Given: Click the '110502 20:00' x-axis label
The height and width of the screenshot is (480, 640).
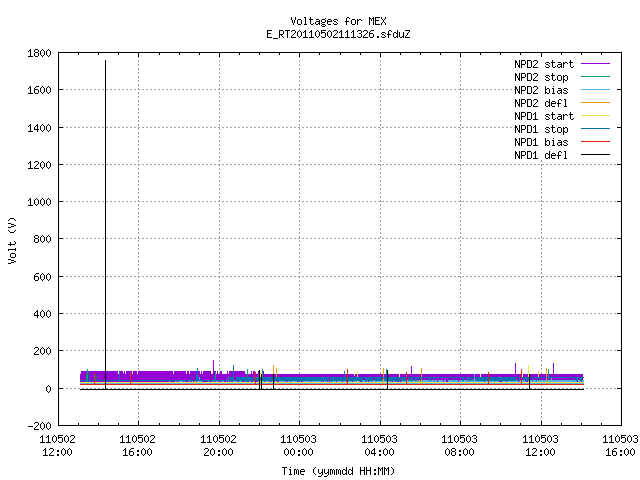Looking at the screenshot, I should [218, 446].
